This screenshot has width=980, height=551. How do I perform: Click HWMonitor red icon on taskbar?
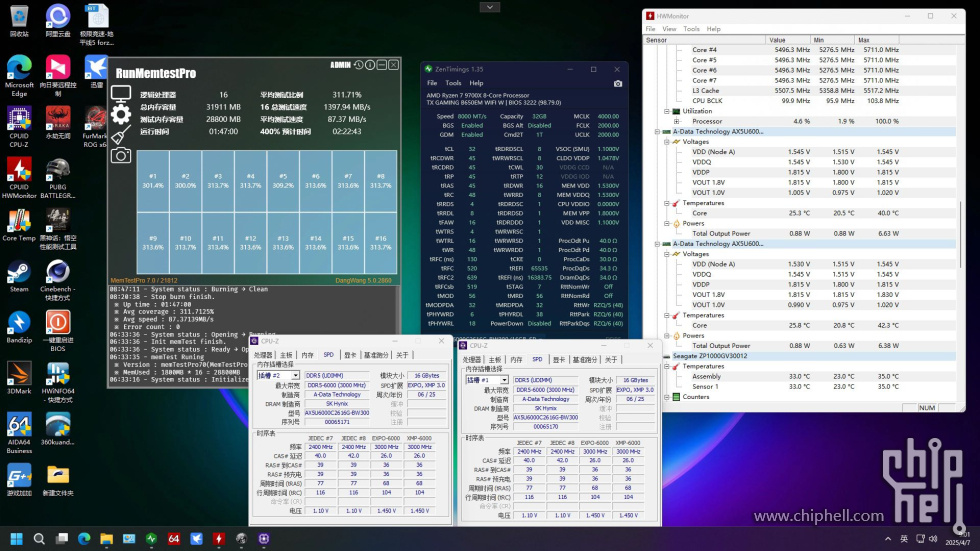pyautogui.click(x=219, y=539)
